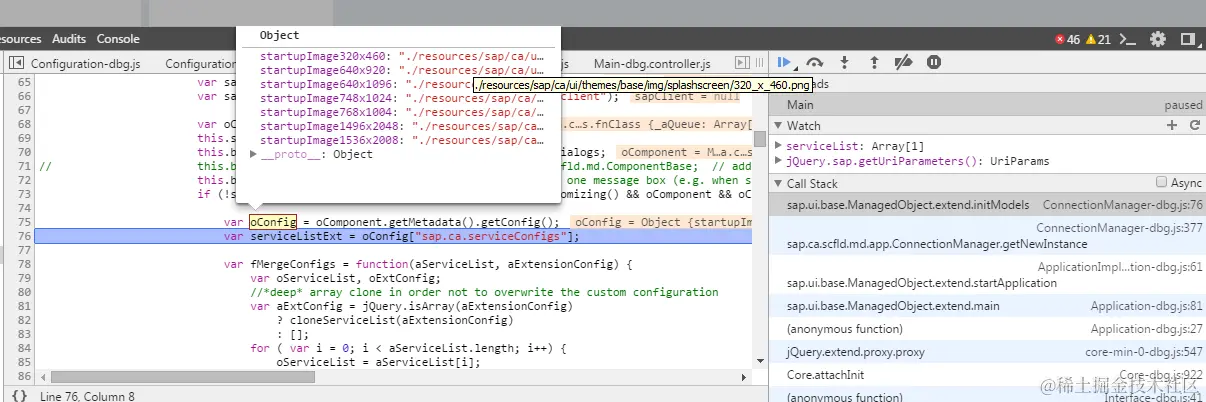Switch to Main-dbg.controller.js file tab
Viewport: 1206px width, 402px height.
[651, 64]
